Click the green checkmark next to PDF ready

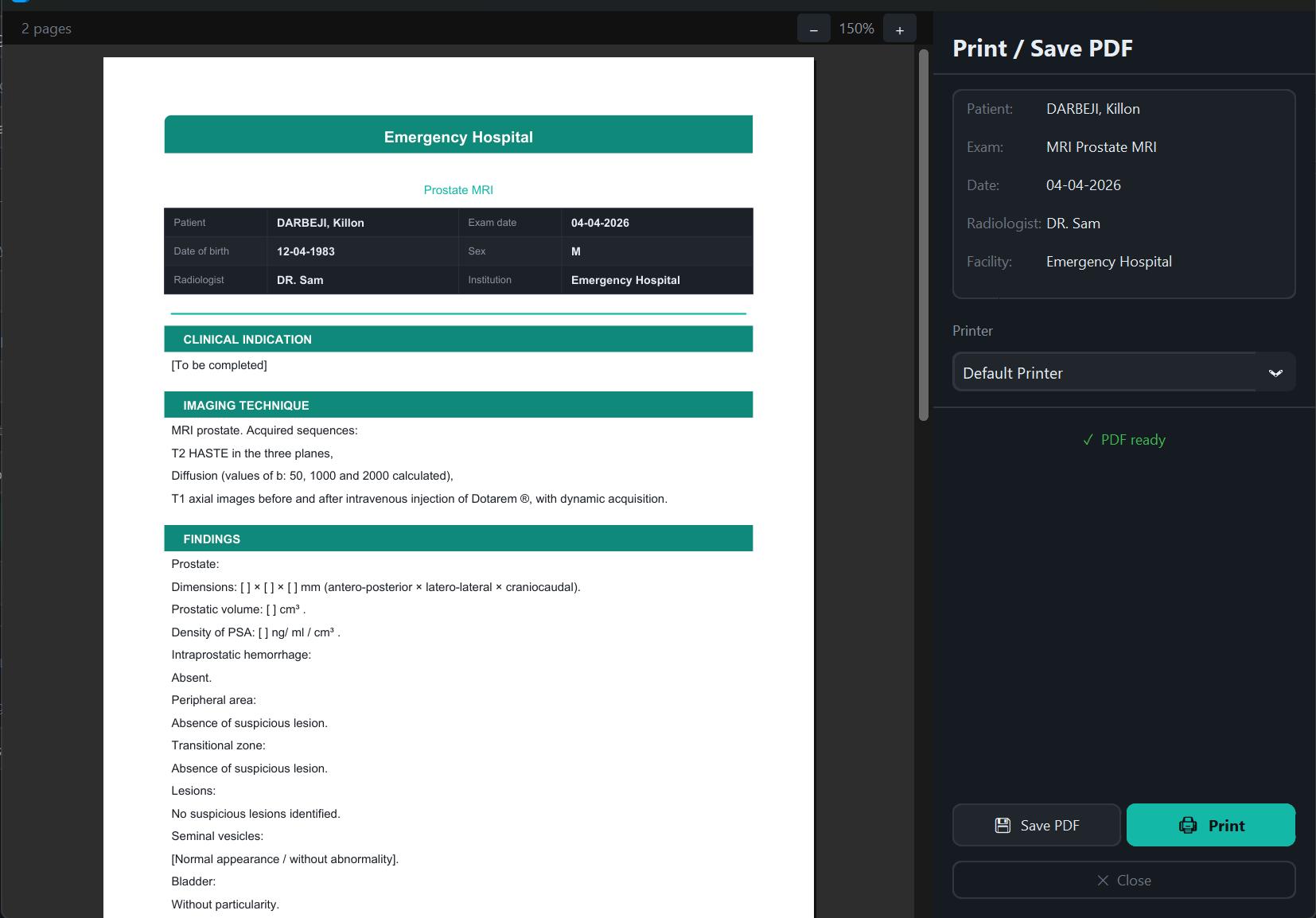(x=1087, y=439)
